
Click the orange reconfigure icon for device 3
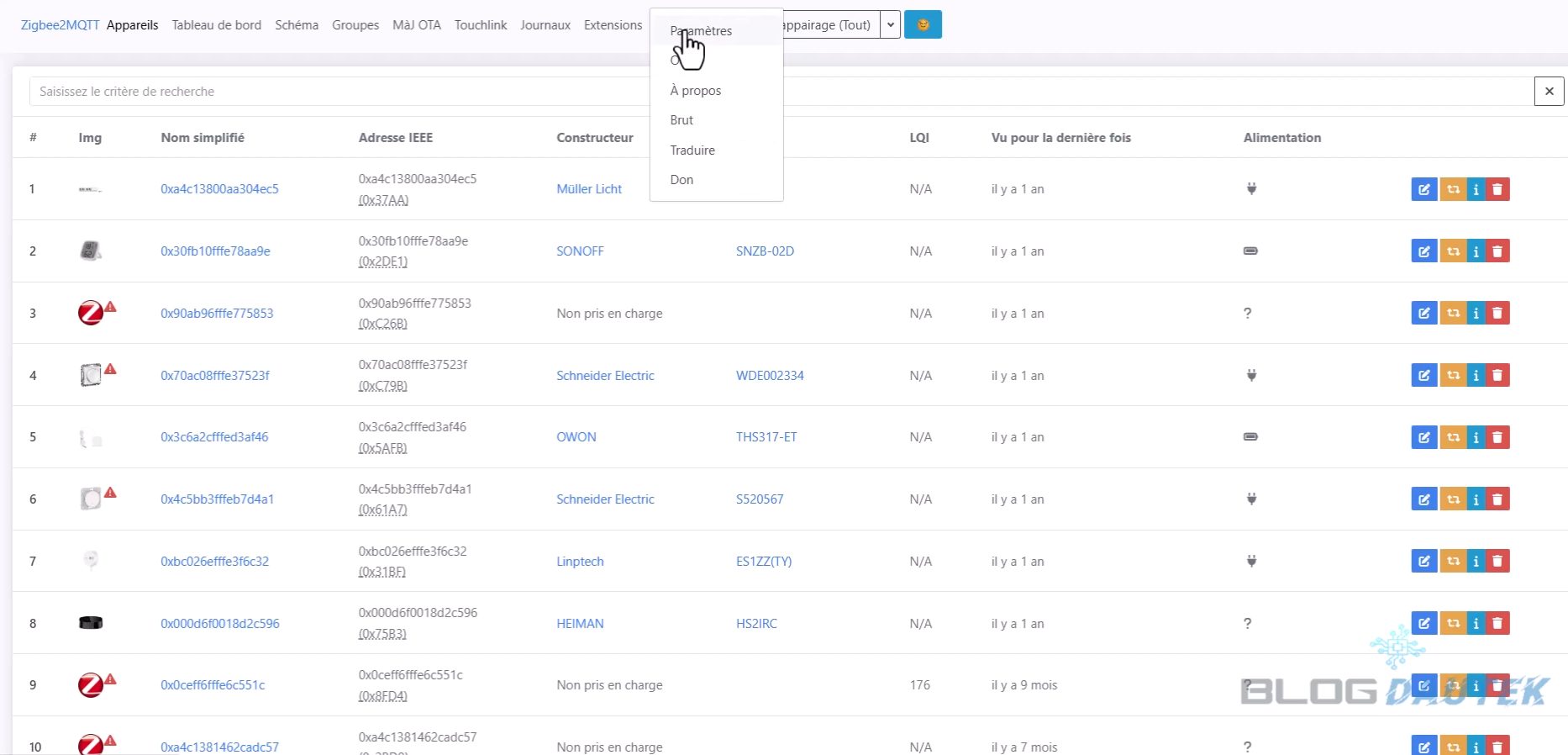click(1453, 314)
